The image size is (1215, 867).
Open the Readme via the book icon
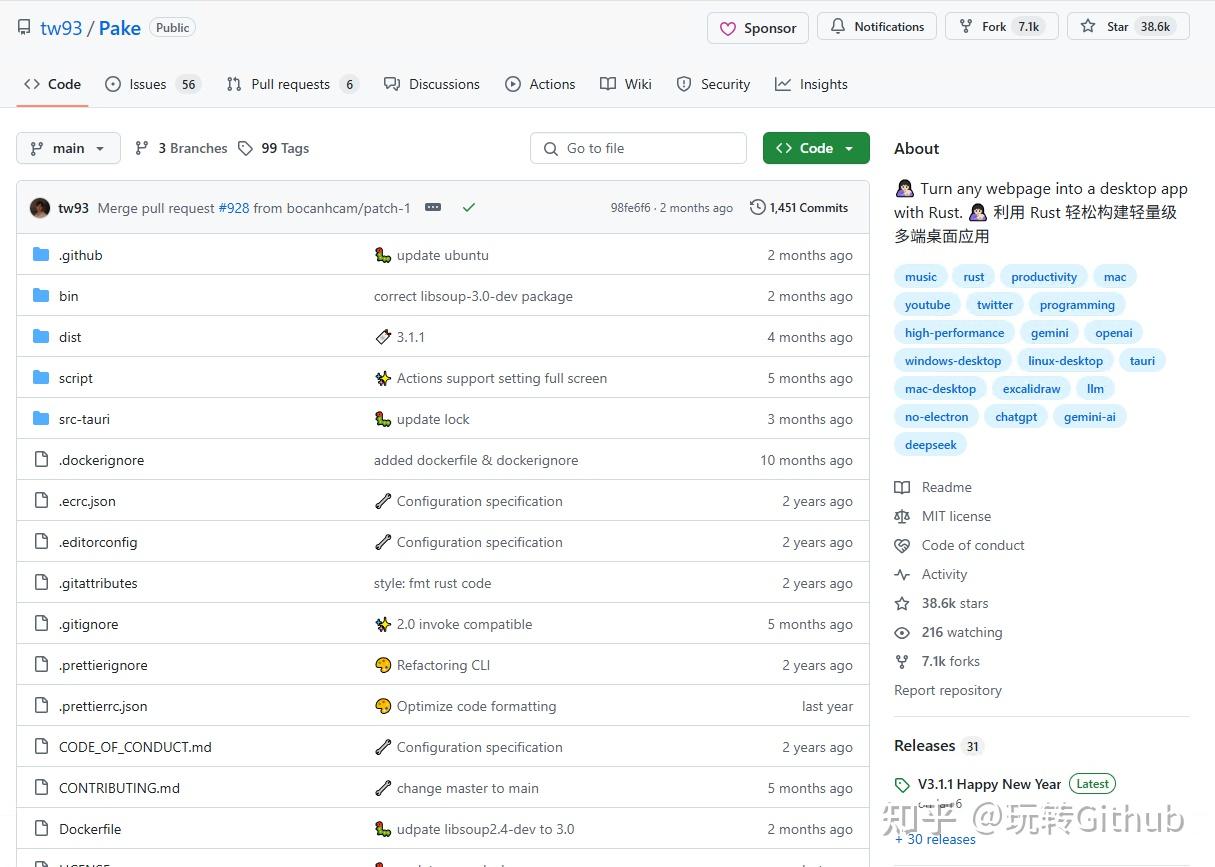click(902, 487)
